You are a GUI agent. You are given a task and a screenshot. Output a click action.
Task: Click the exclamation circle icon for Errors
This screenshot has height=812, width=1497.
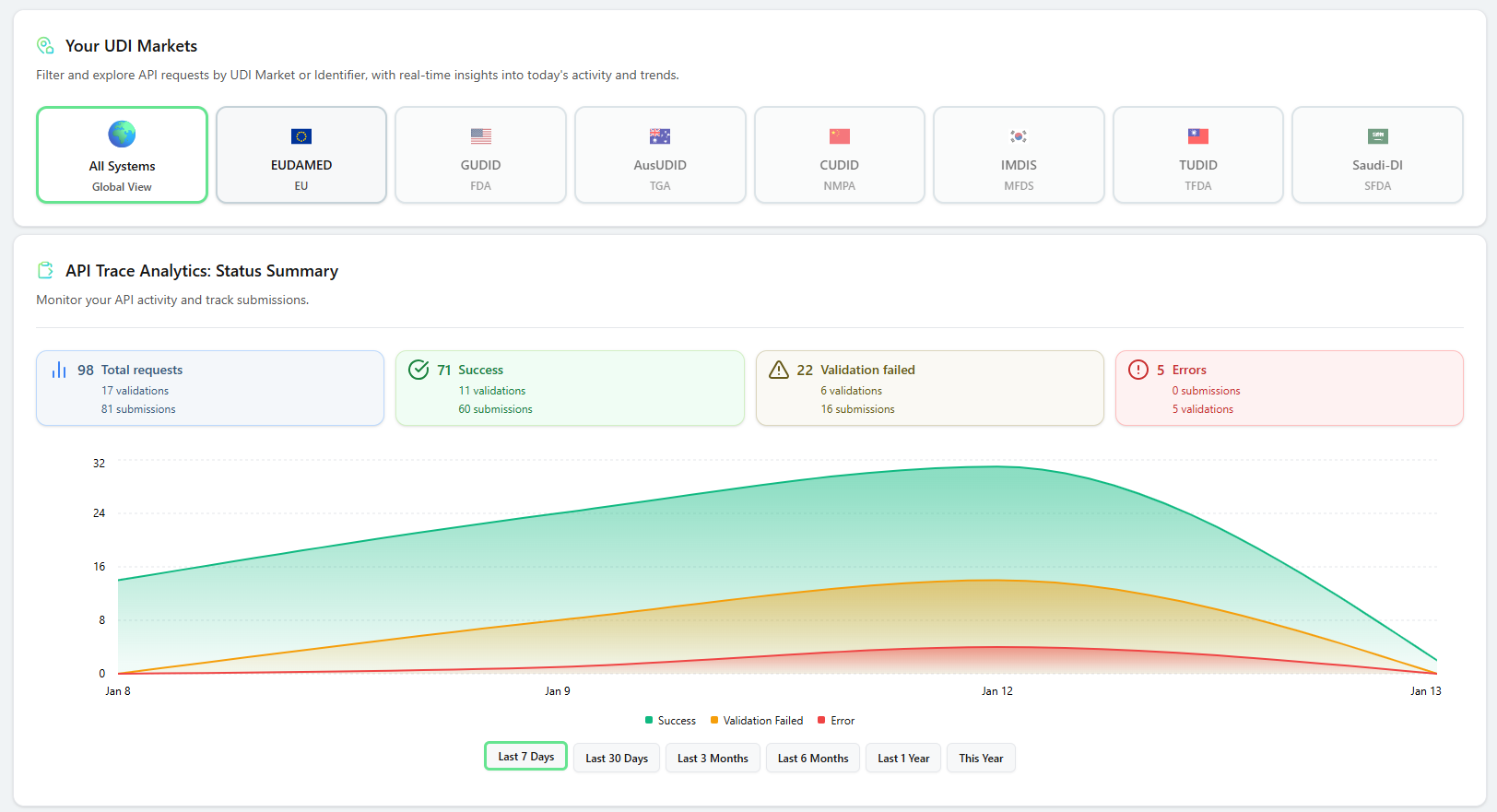1138,370
